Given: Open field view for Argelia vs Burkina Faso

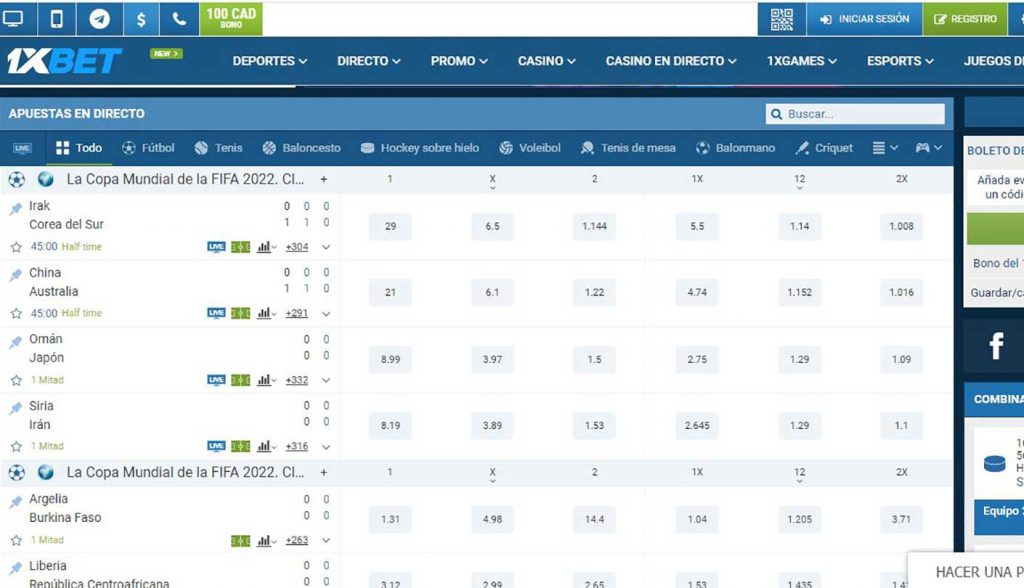Looking at the screenshot, I should click(240, 540).
